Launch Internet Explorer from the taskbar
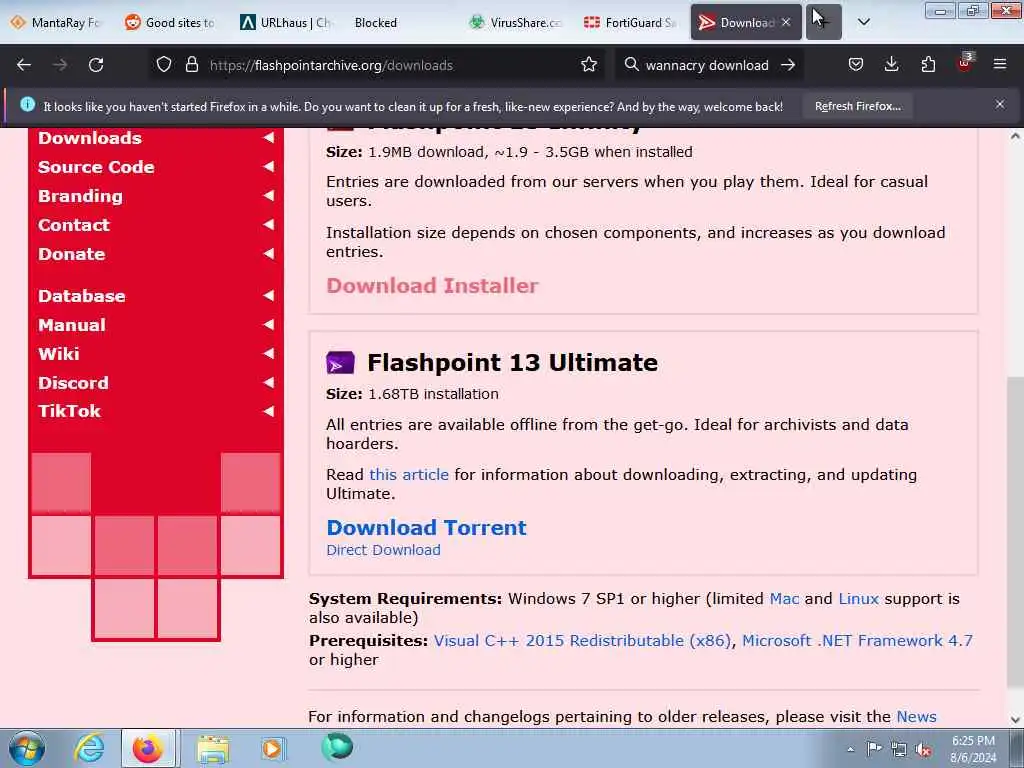Viewport: 1024px width, 768px height. click(x=89, y=748)
